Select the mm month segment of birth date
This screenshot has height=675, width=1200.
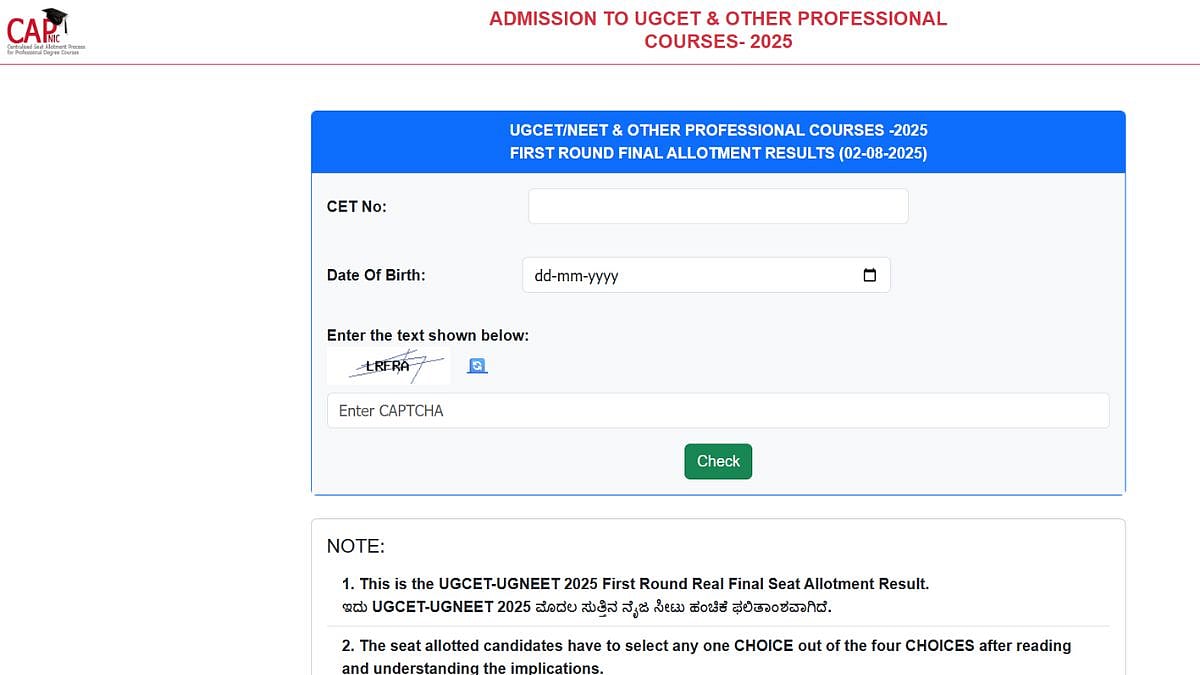pos(572,276)
